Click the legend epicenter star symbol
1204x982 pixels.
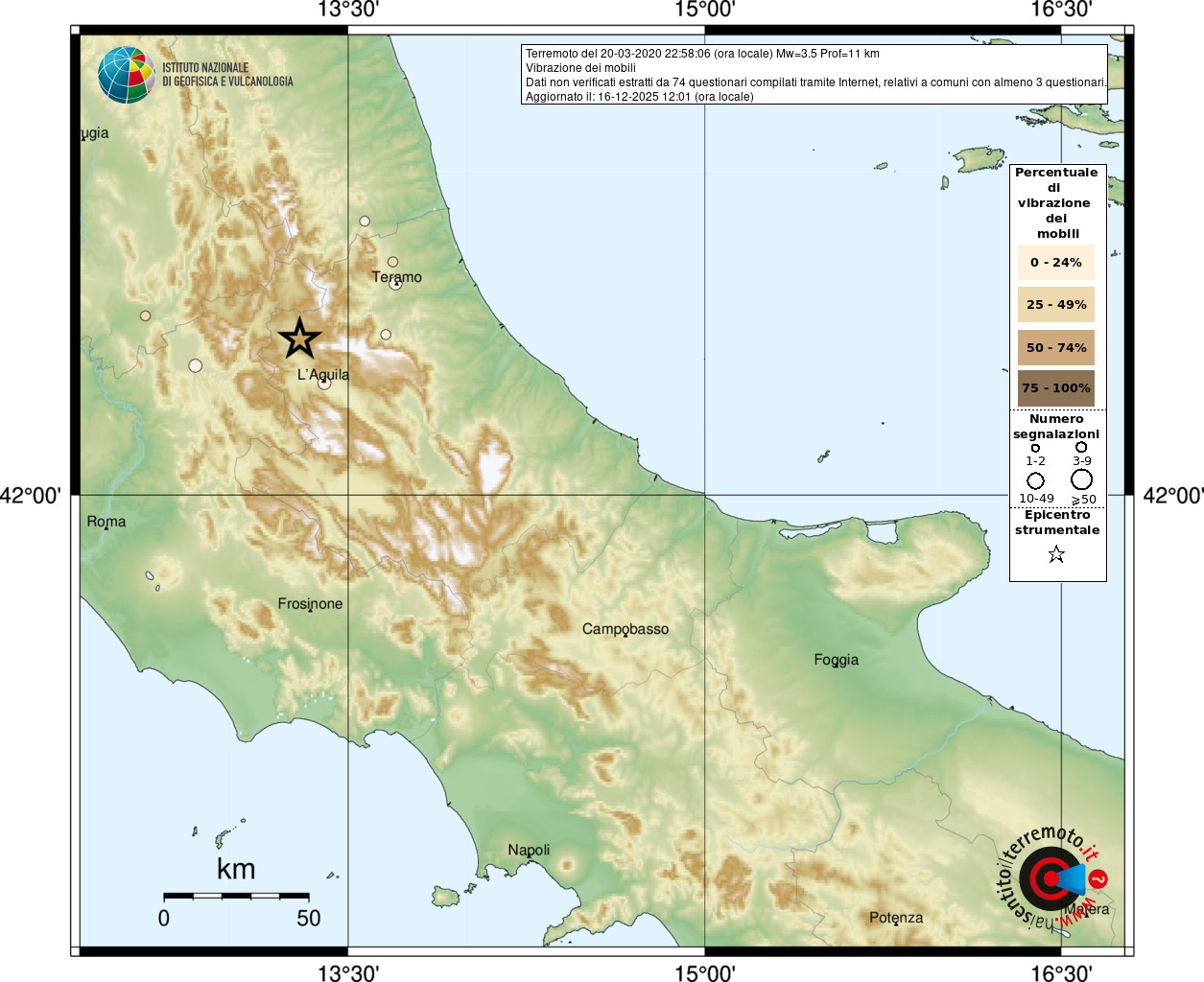[1056, 554]
